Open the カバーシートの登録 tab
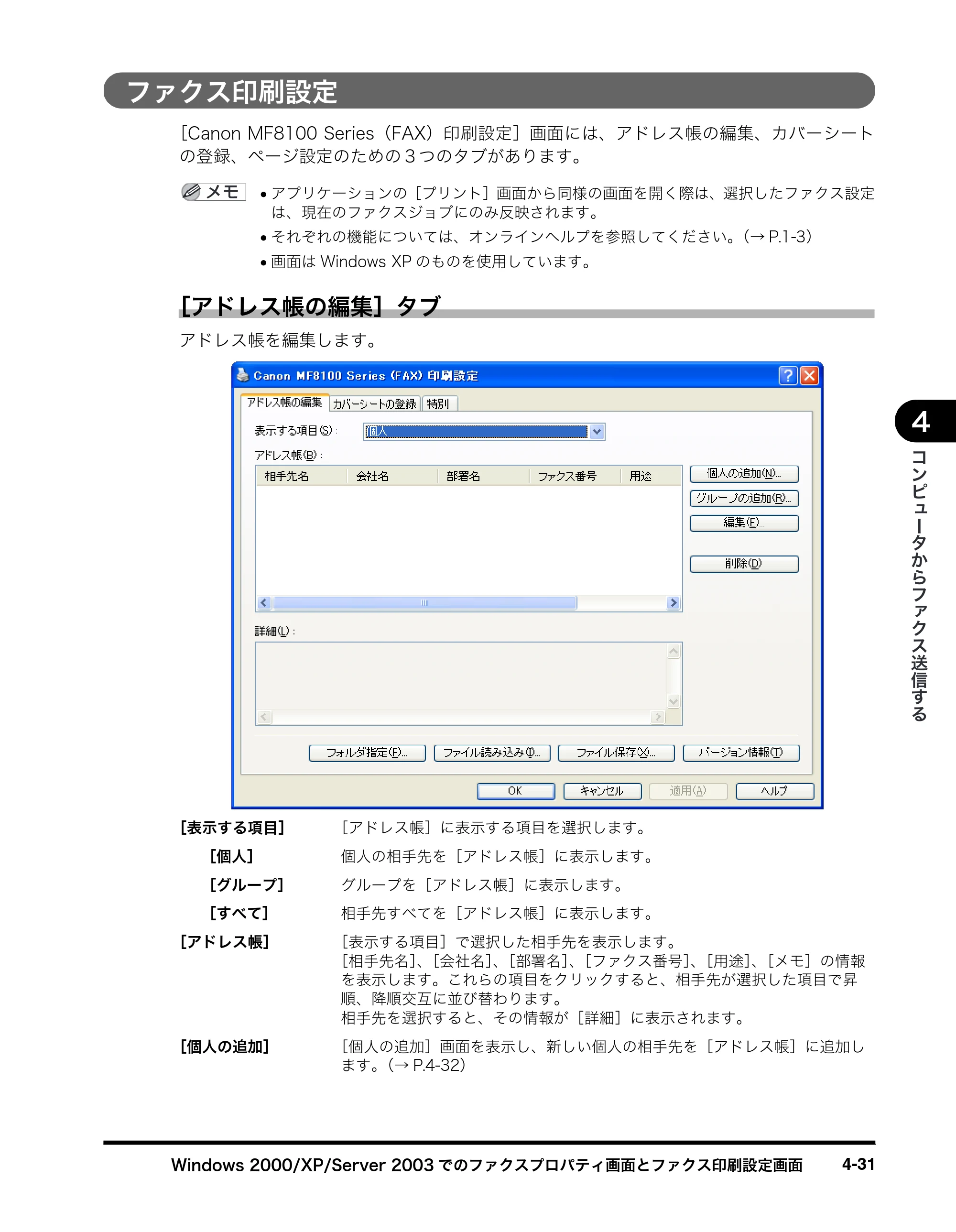 374,404
